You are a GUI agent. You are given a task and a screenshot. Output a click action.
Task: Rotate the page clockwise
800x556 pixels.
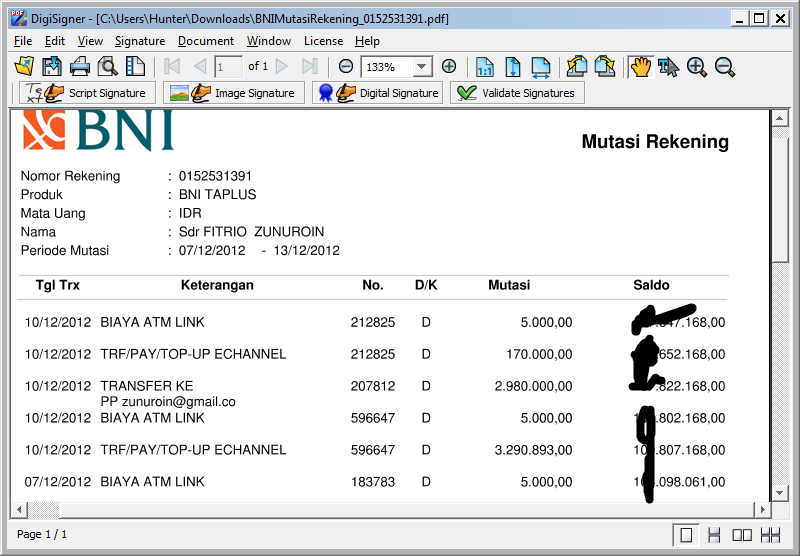click(x=605, y=66)
